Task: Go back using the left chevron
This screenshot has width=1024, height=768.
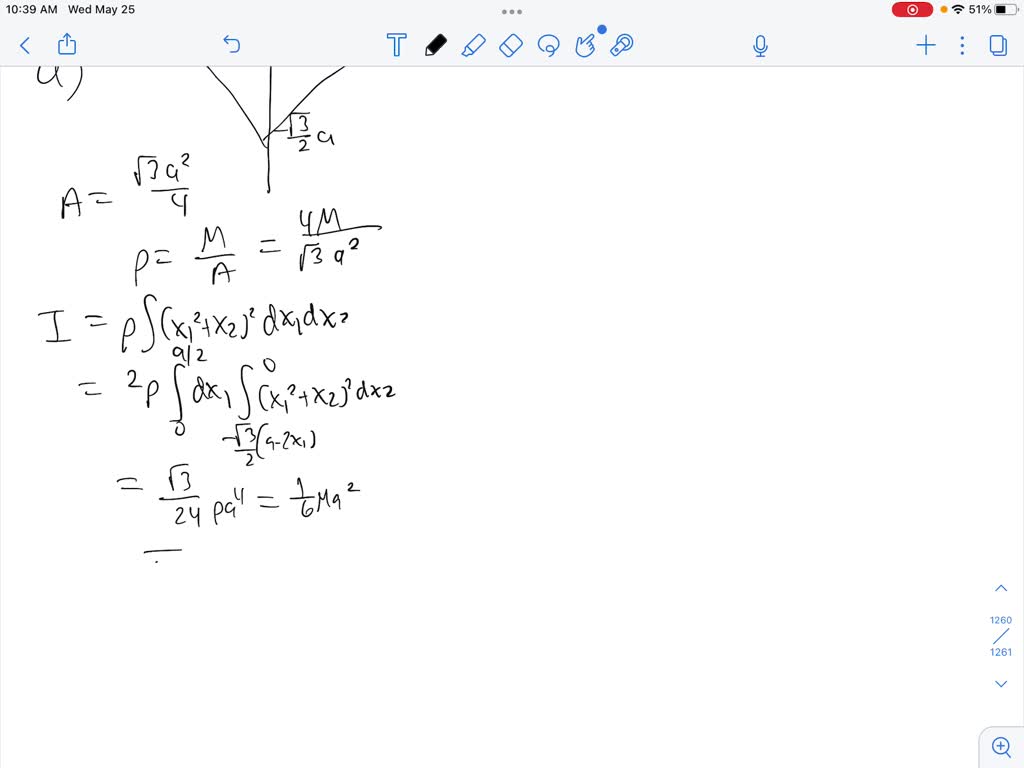Action: pyautogui.click(x=25, y=45)
